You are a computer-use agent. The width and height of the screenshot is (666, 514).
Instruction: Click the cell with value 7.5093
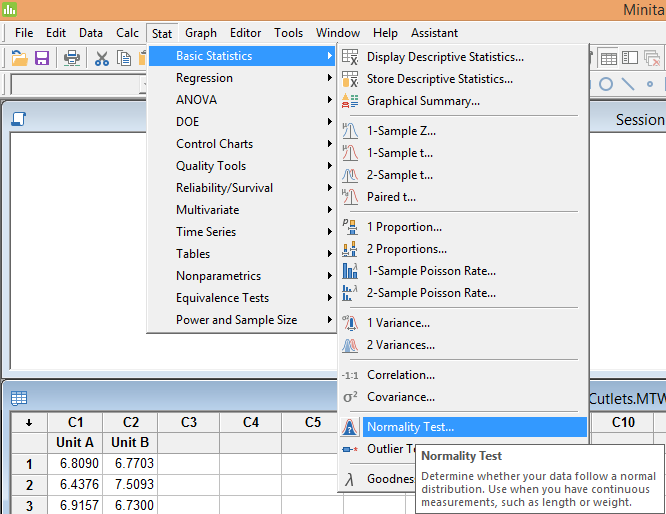point(130,485)
